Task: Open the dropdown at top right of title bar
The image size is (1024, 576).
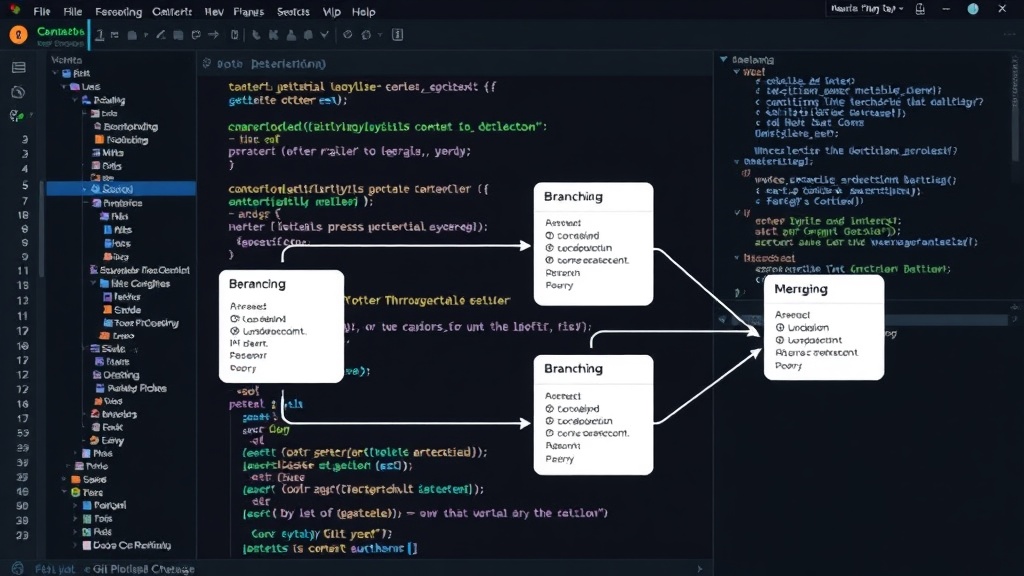Action: click(x=867, y=9)
